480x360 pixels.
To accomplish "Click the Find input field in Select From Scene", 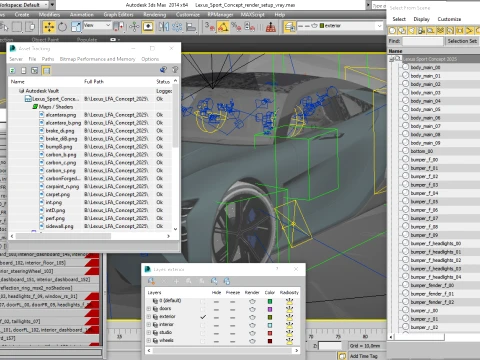I will coord(423,41).
